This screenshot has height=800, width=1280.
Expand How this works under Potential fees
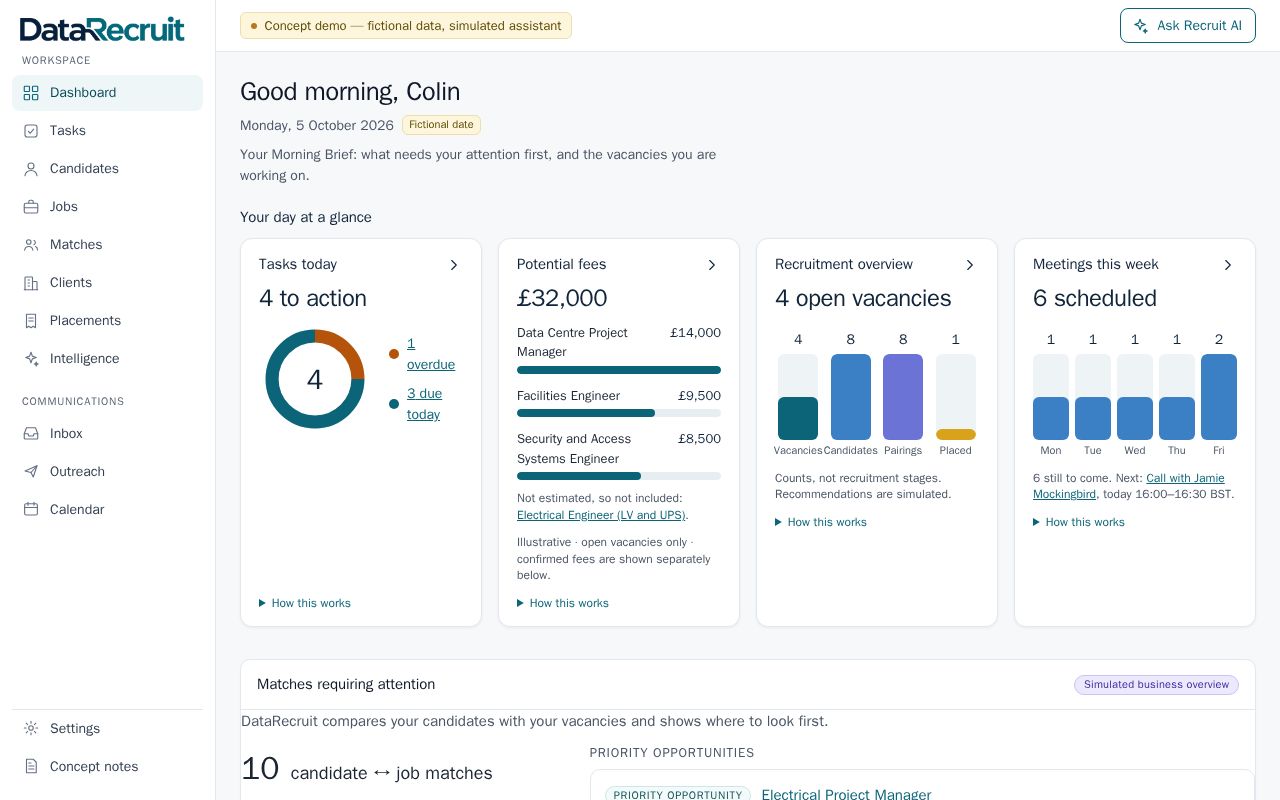coord(563,603)
